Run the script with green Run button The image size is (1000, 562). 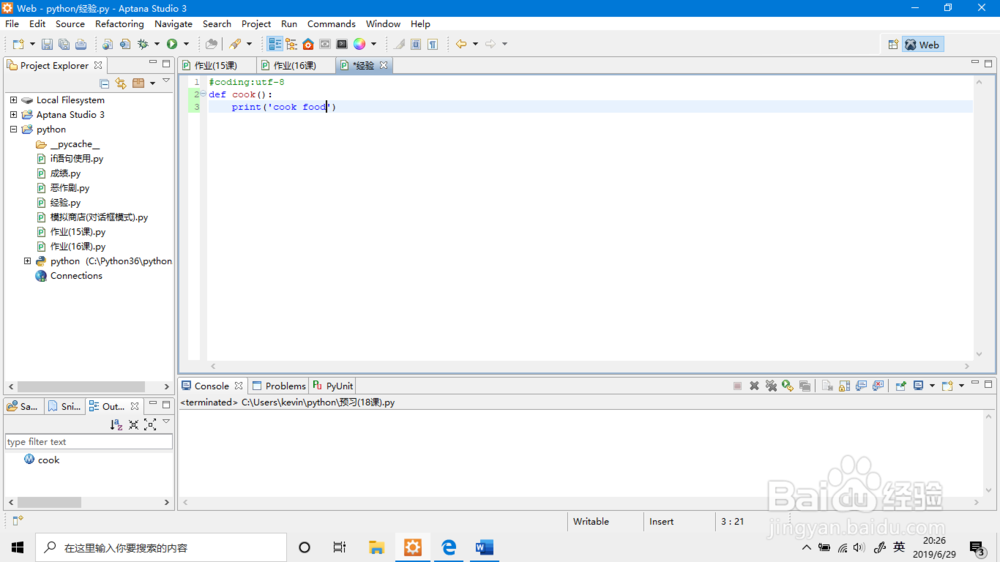[172, 44]
